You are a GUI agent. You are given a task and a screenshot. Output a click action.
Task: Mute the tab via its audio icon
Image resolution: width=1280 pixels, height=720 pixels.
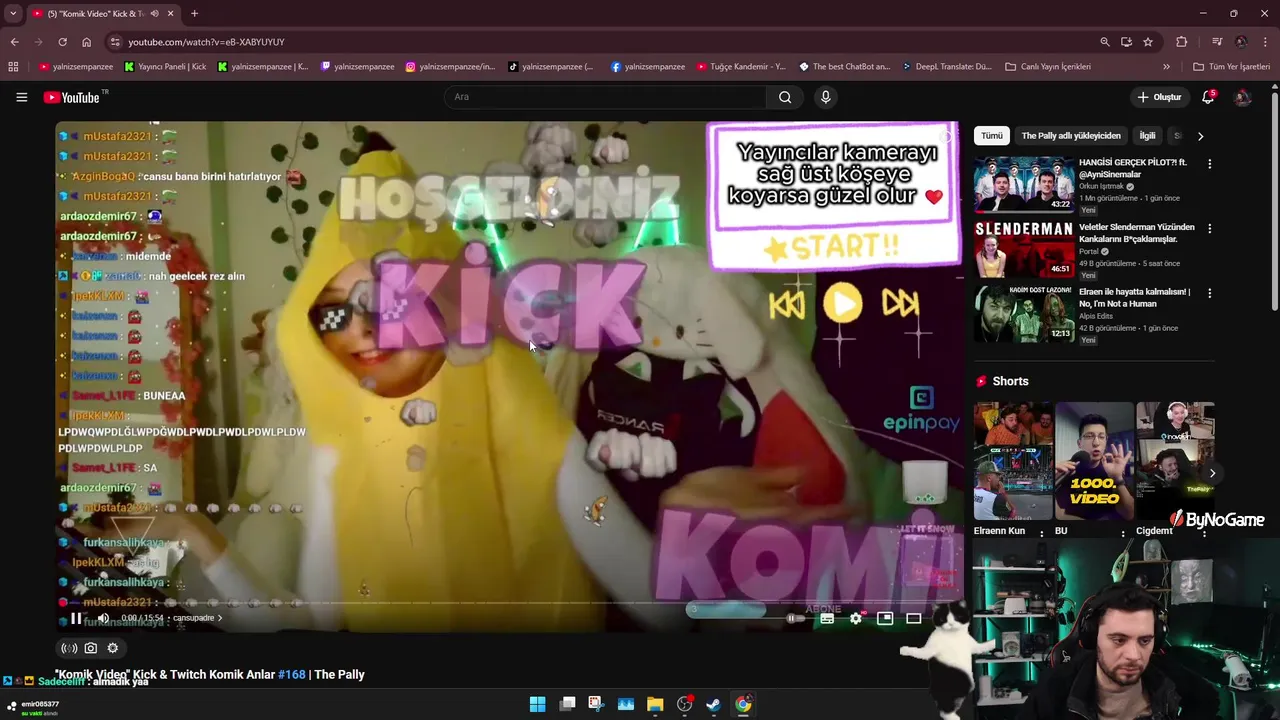tap(154, 14)
